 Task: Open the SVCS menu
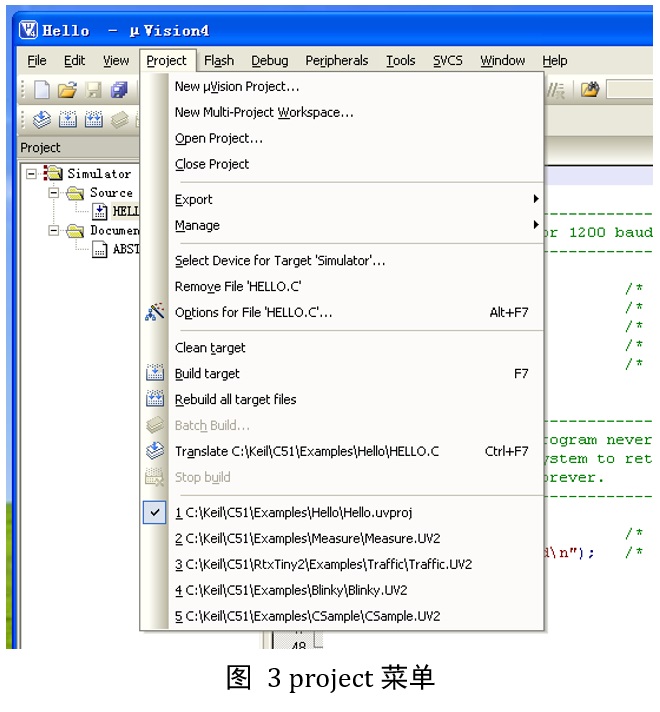[x=447, y=60]
